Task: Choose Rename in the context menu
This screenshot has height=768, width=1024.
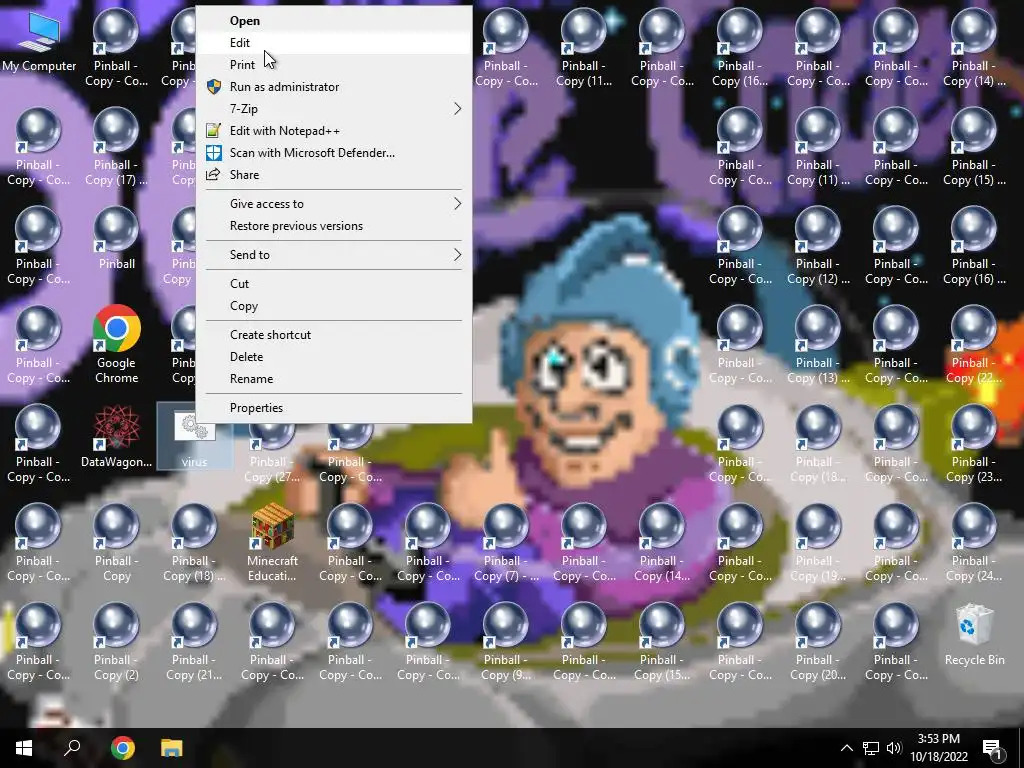Action: pyautogui.click(x=334, y=379)
